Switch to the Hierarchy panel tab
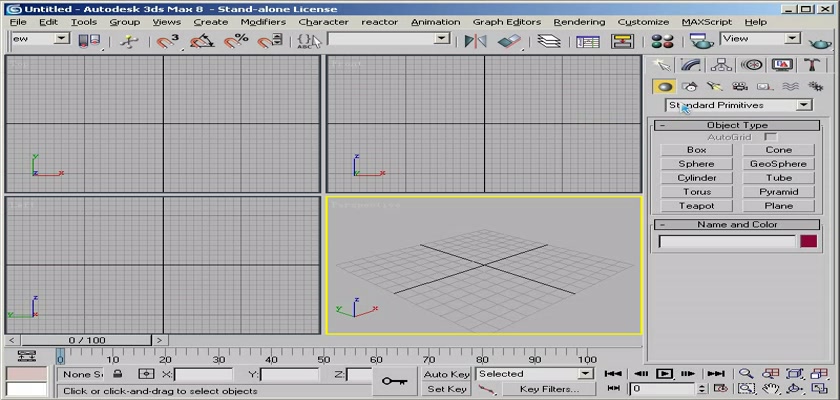The image size is (840, 400). [719, 65]
